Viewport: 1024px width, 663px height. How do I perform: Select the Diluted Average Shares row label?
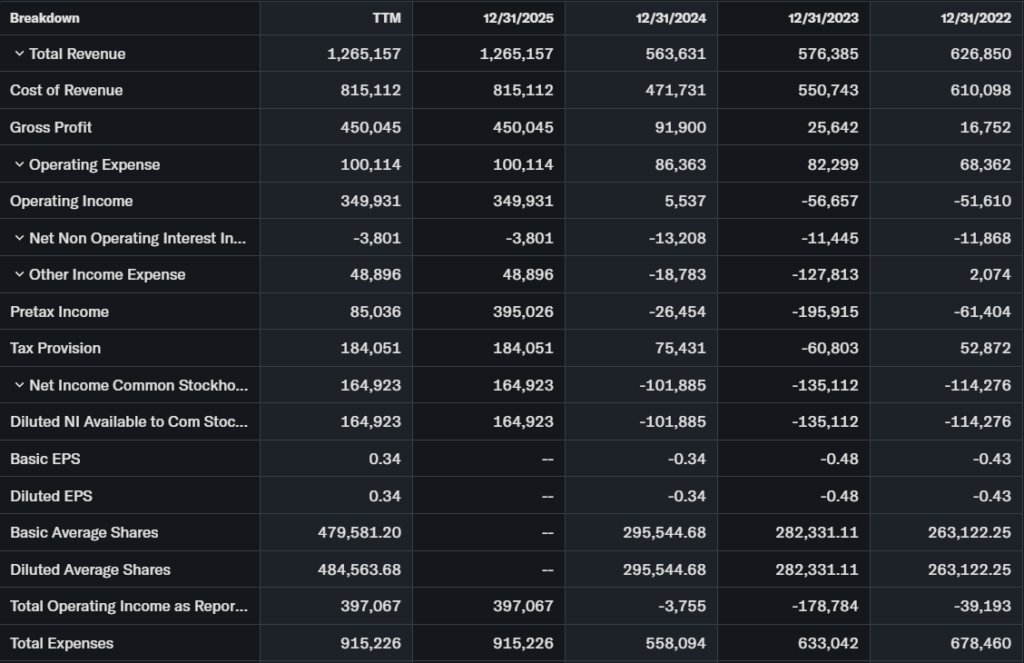click(x=90, y=570)
